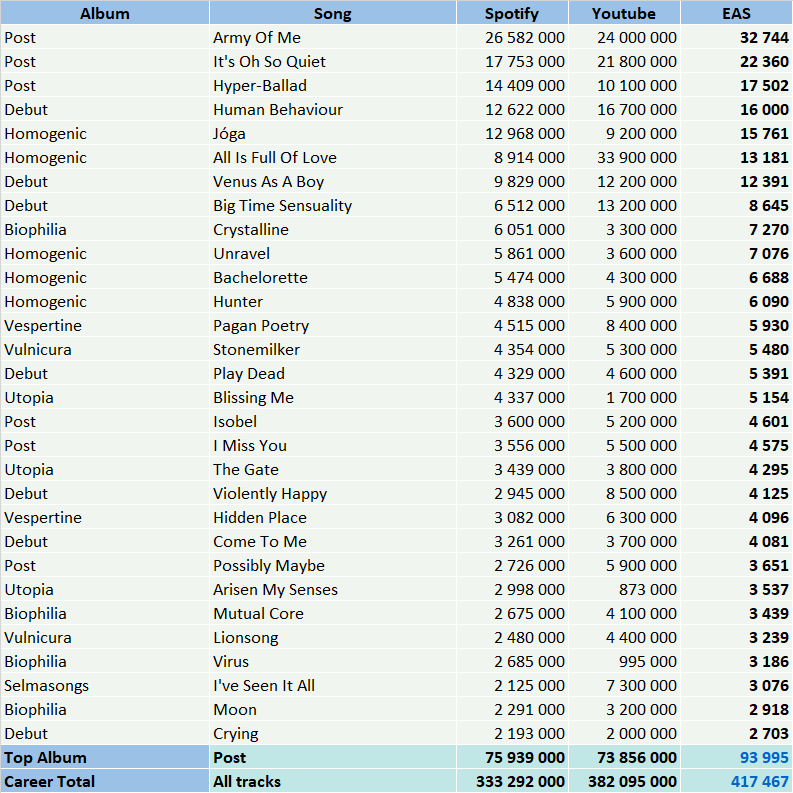Click the Spotify column header
The width and height of the screenshot is (793, 793).
click(512, 13)
